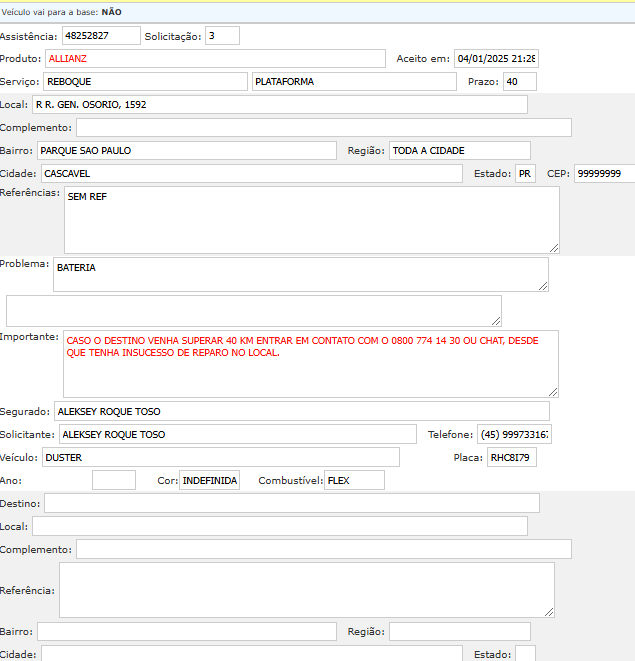Click the Assistência field with 48252827

[x=101, y=35]
